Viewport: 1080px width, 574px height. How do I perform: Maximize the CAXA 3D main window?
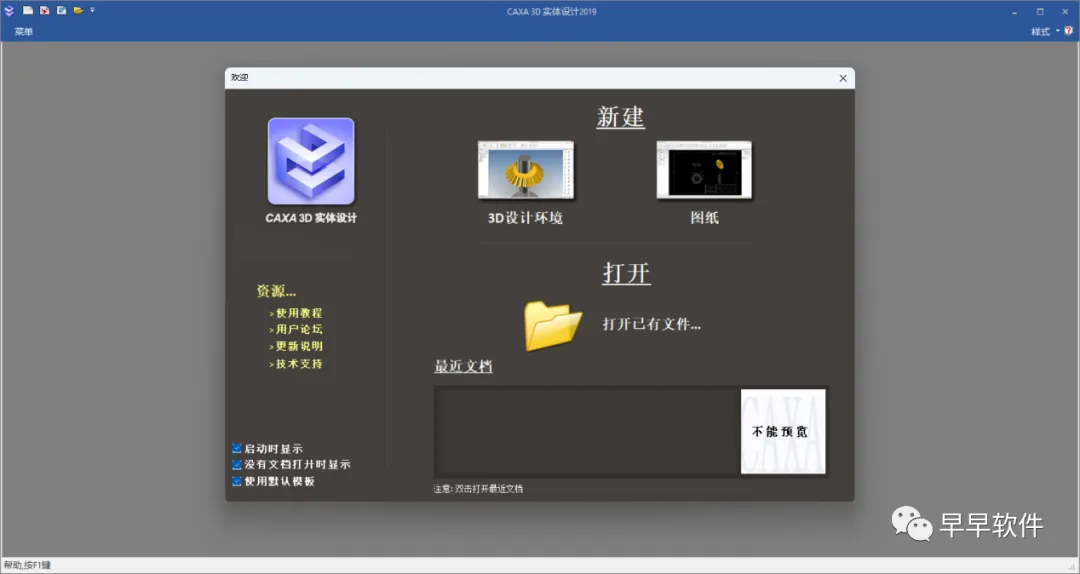pyautogui.click(x=1039, y=12)
